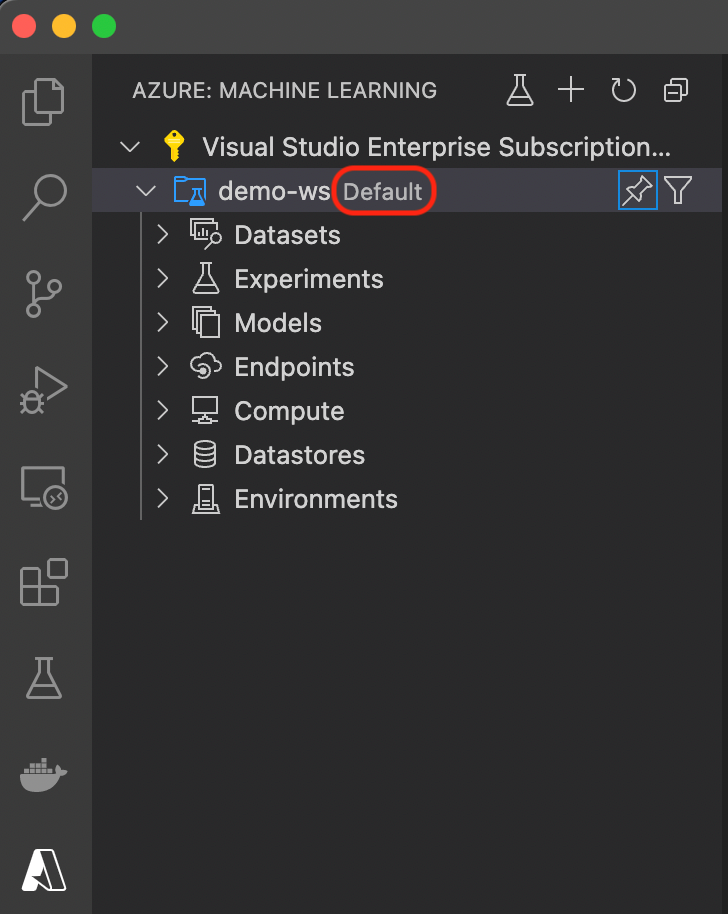Open the Azure view in activity bar
The width and height of the screenshot is (728, 914).
(44, 870)
